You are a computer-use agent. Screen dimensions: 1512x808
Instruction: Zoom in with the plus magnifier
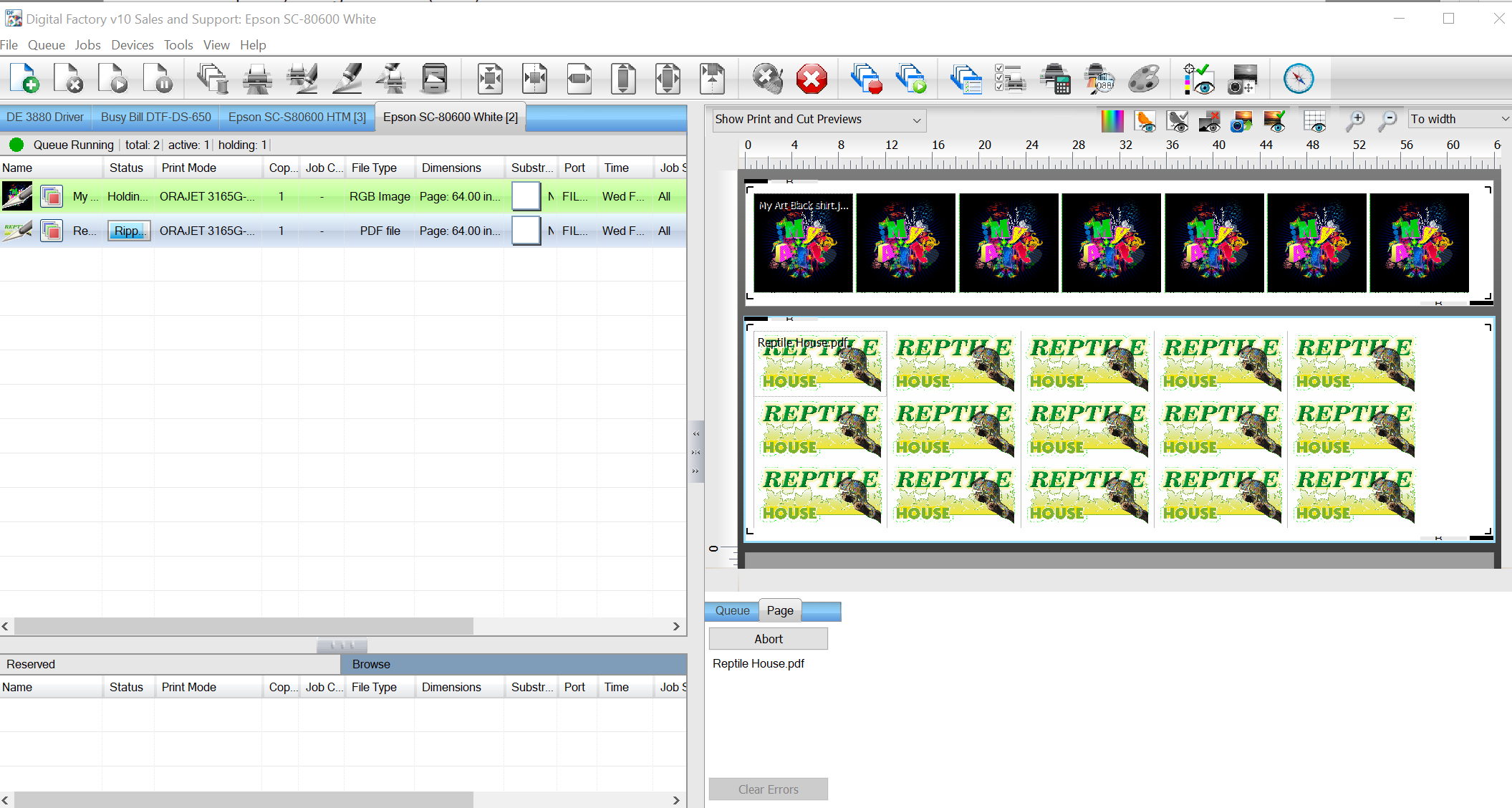(x=1355, y=120)
